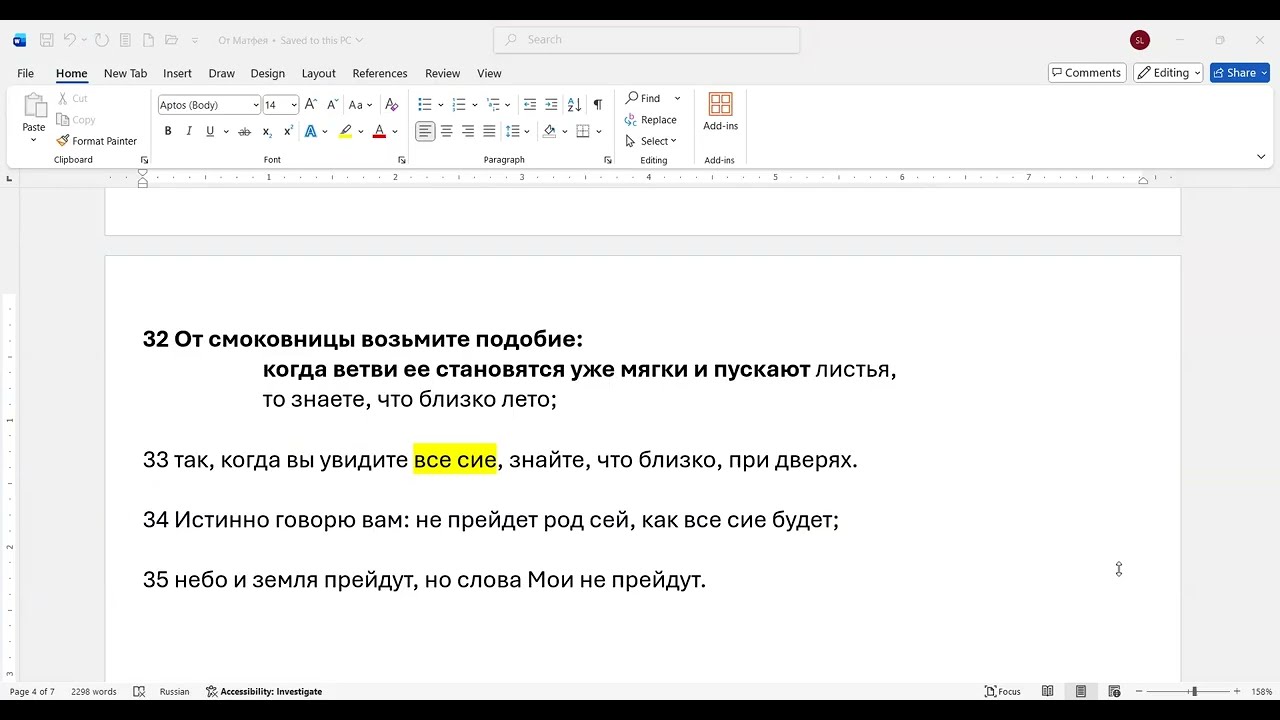Decrease font size with the Shrink Font icon
Screen dimensions: 1280x720
tap(331, 104)
